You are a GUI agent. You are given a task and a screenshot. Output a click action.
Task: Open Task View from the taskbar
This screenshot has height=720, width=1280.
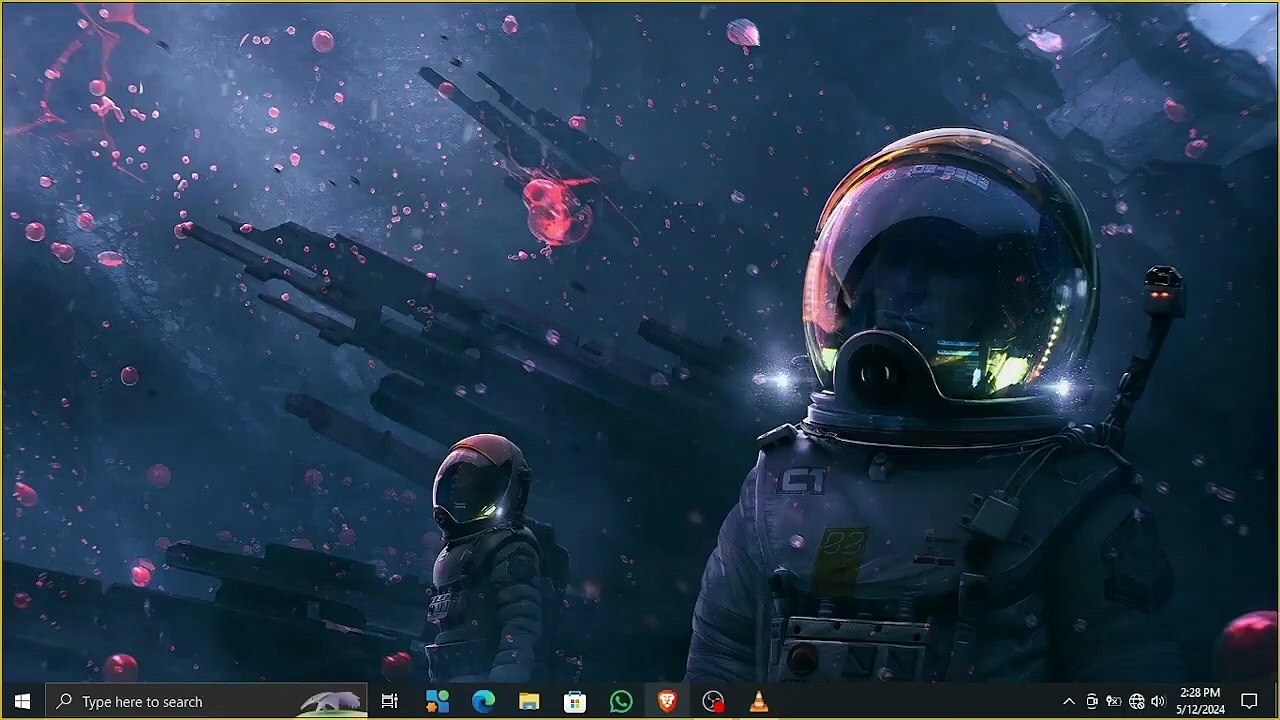pyautogui.click(x=390, y=701)
